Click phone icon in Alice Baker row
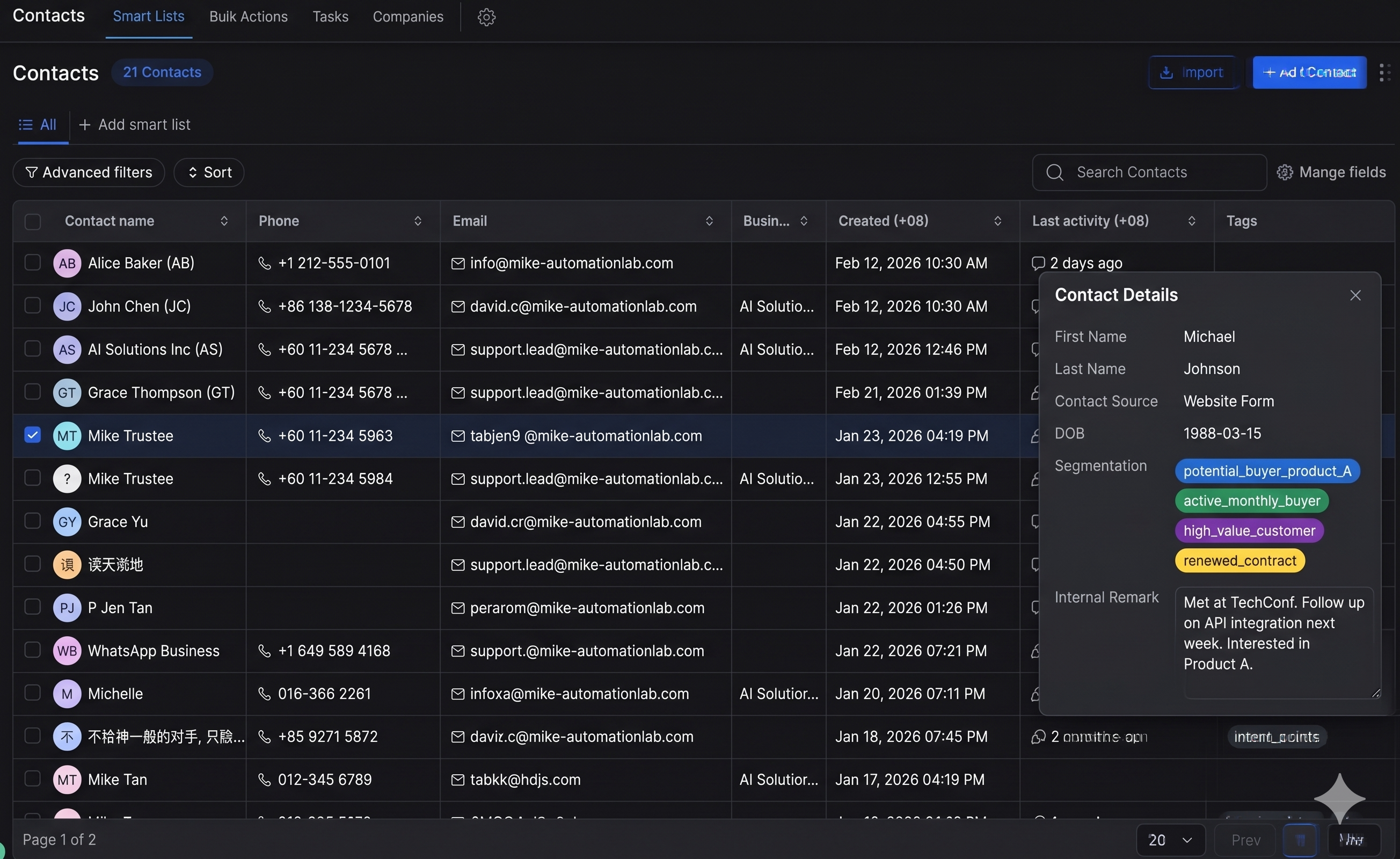 pos(264,263)
